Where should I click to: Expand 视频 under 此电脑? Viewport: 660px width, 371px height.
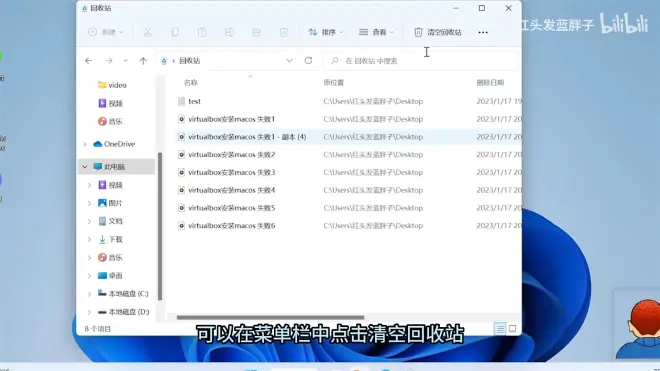point(89,185)
